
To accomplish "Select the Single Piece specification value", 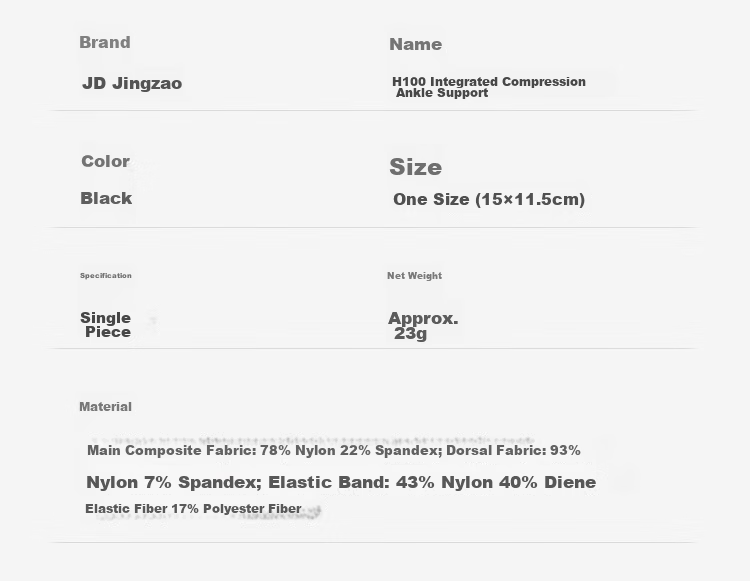I will (x=106, y=325).
